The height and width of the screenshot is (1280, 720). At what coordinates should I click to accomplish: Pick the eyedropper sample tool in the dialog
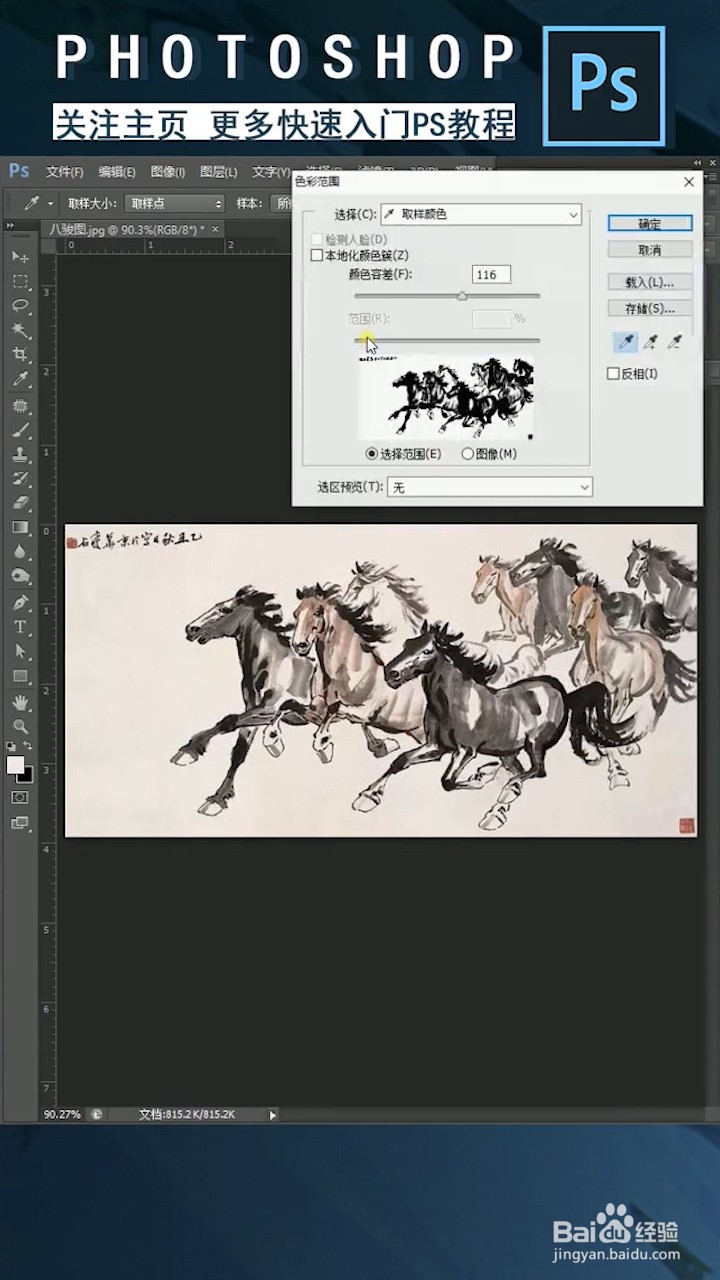(x=625, y=343)
